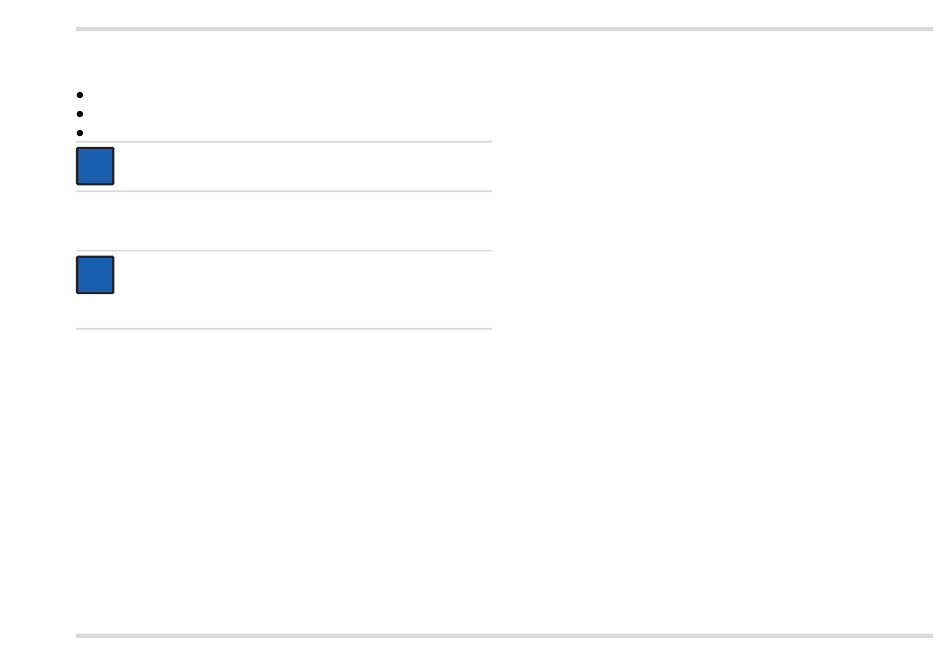The height and width of the screenshot is (655, 950).
Task: Select the first bullet point marker
Action: click(x=80, y=95)
